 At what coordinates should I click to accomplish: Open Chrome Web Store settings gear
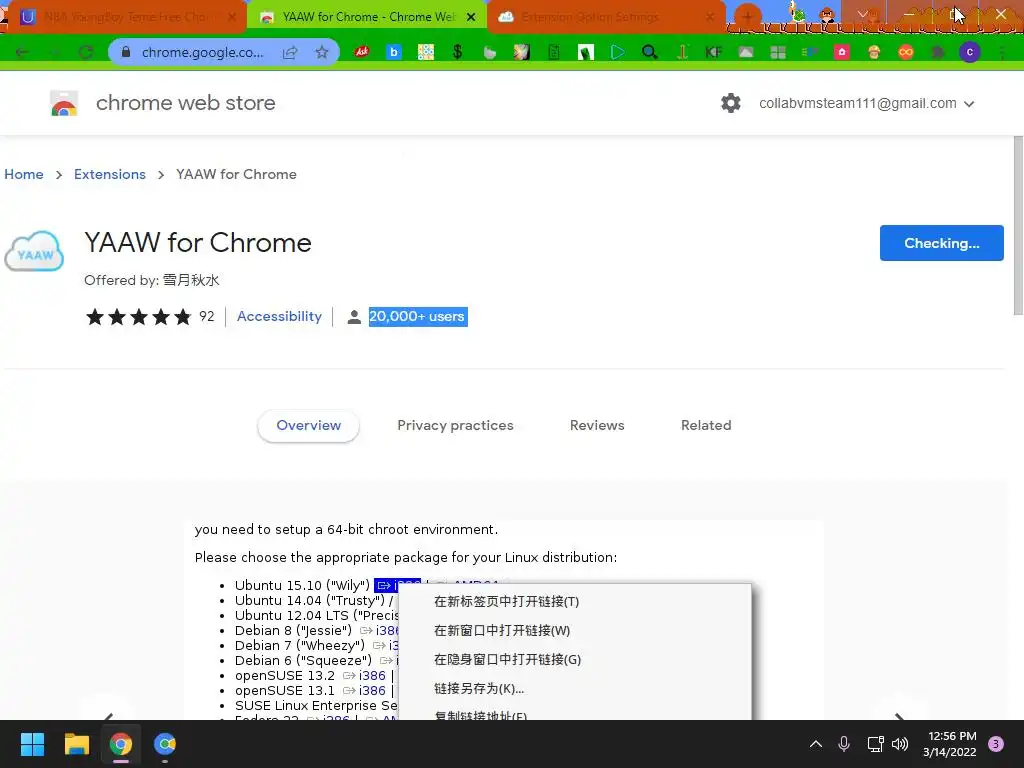[x=730, y=103]
